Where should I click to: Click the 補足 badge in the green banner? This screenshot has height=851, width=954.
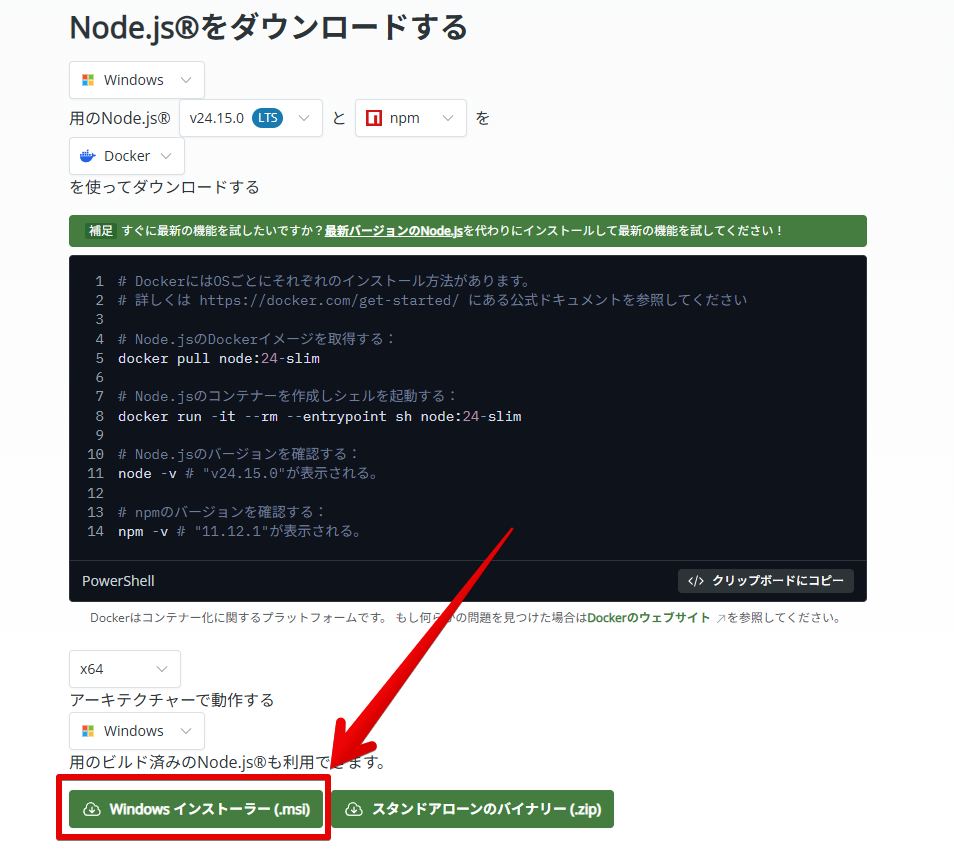tap(101, 231)
